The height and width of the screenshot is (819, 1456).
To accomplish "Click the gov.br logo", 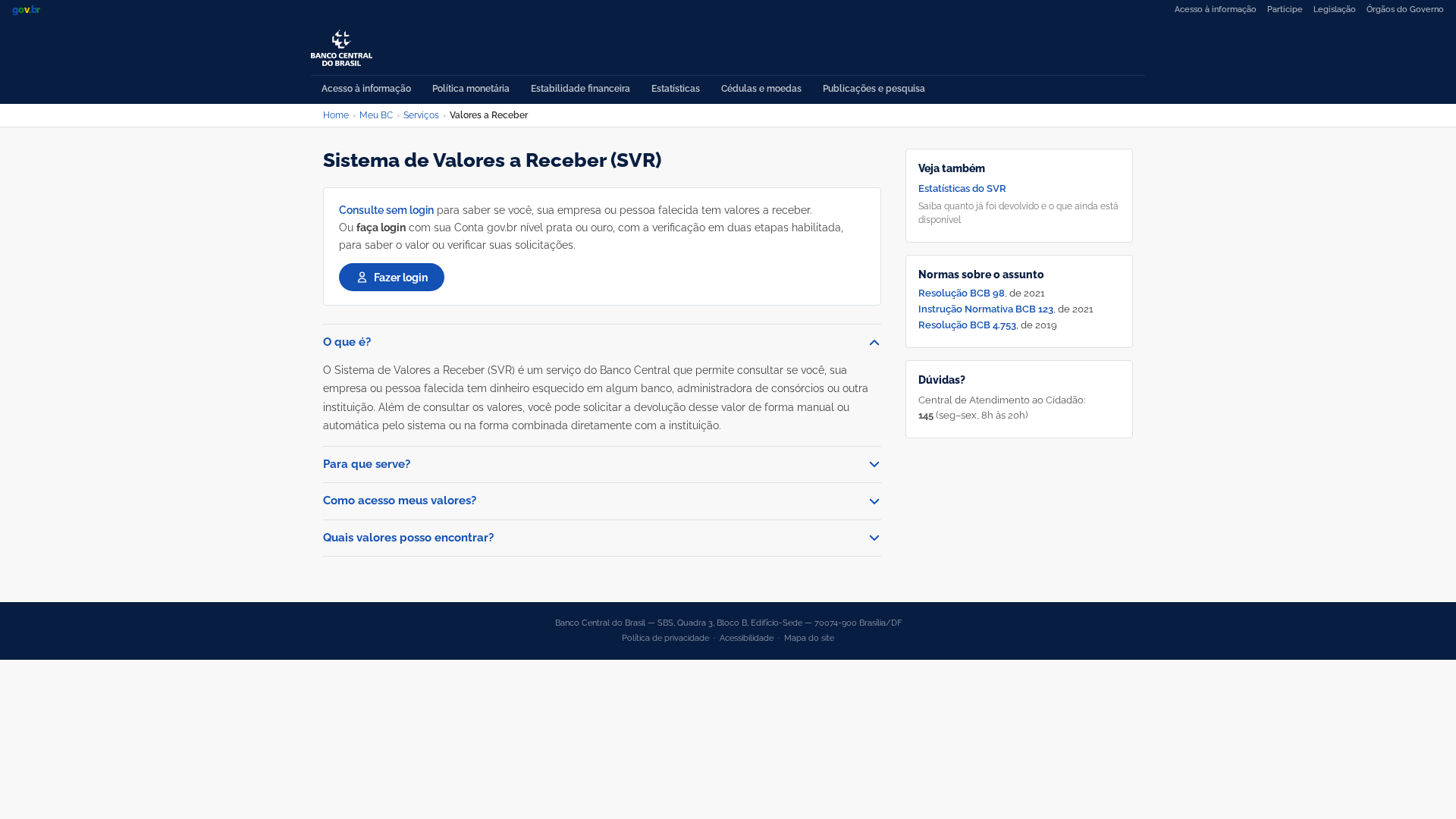I will coord(27,10).
